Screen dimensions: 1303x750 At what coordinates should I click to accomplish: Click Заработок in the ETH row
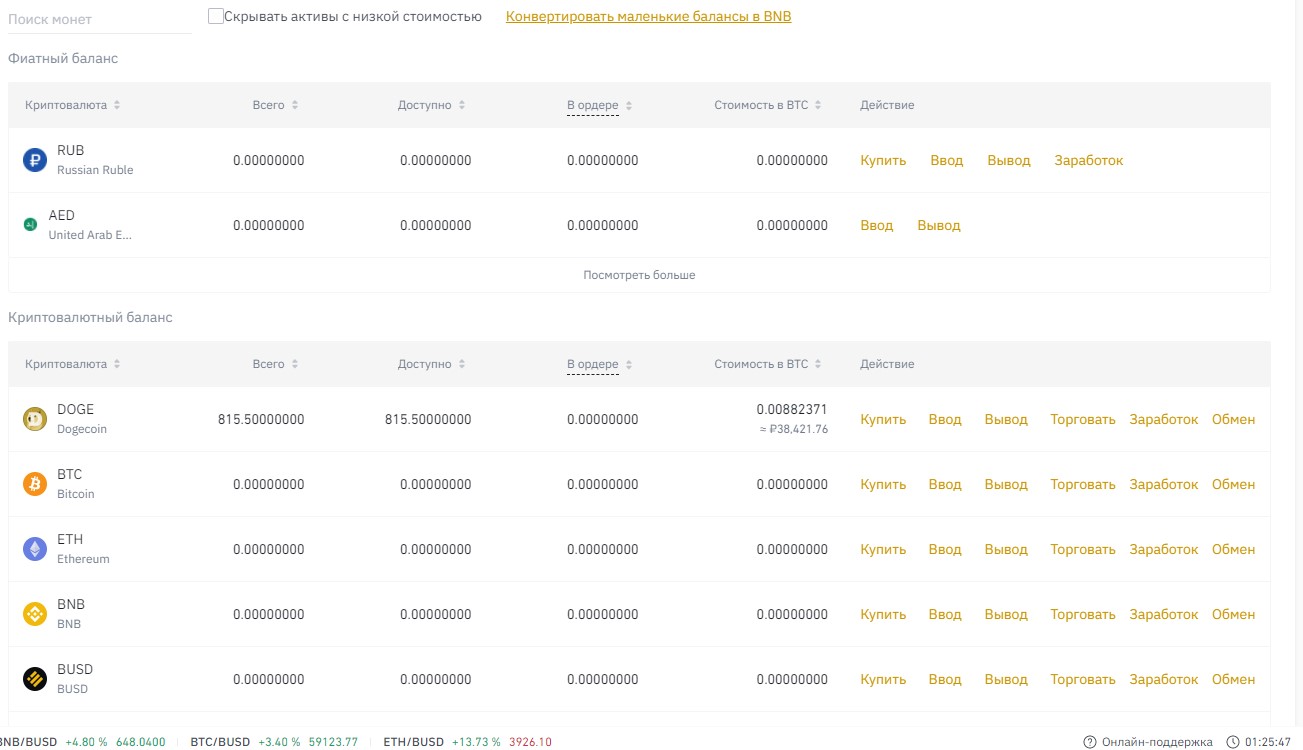tap(1163, 549)
